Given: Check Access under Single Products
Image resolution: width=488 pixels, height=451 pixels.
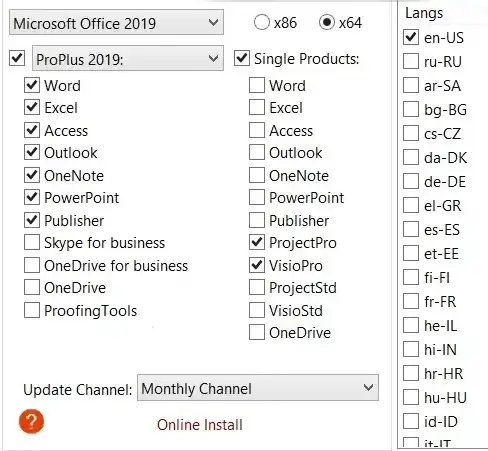Looking at the screenshot, I should (x=257, y=130).
